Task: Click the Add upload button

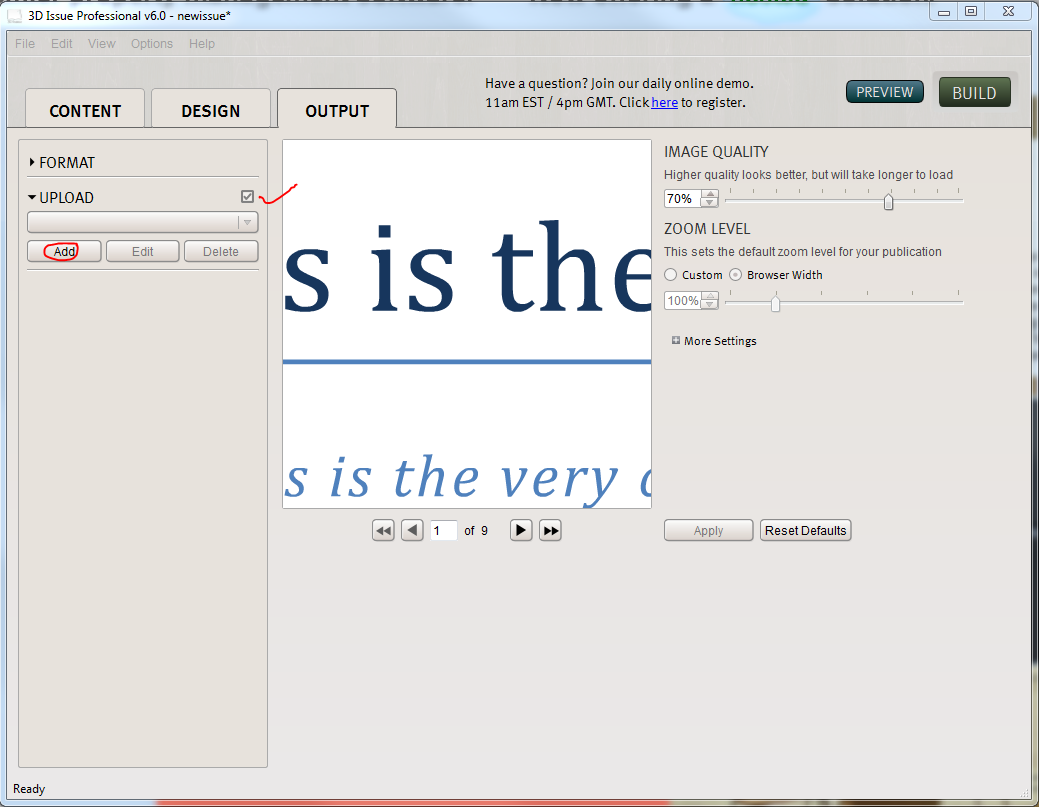Action: [x=65, y=252]
